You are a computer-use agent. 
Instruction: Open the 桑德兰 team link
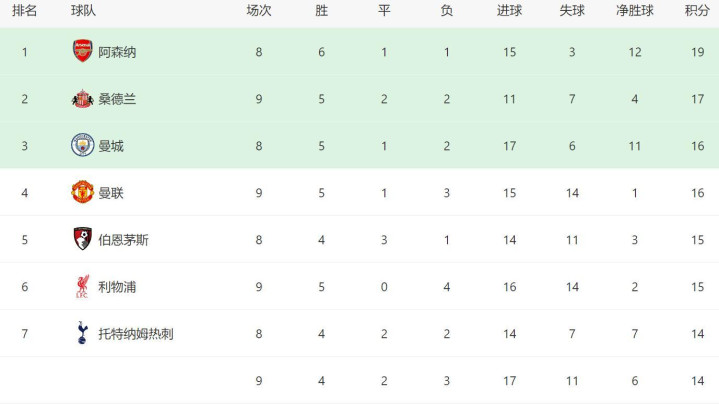pos(117,99)
